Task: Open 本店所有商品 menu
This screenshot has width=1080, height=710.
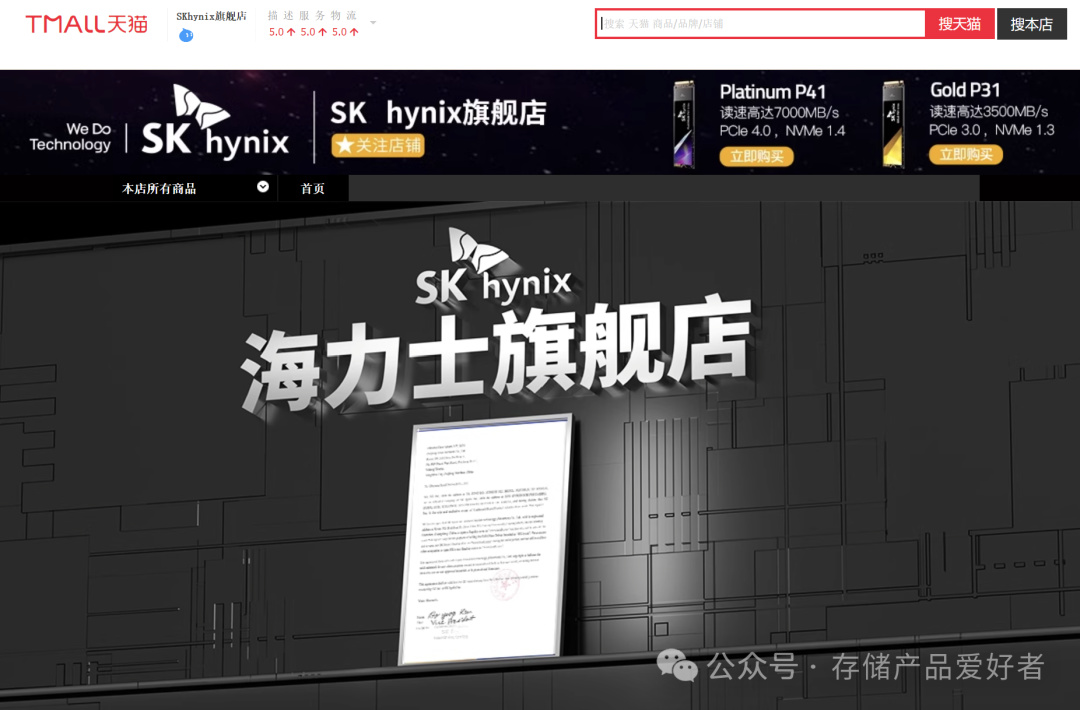Action: tap(159, 188)
